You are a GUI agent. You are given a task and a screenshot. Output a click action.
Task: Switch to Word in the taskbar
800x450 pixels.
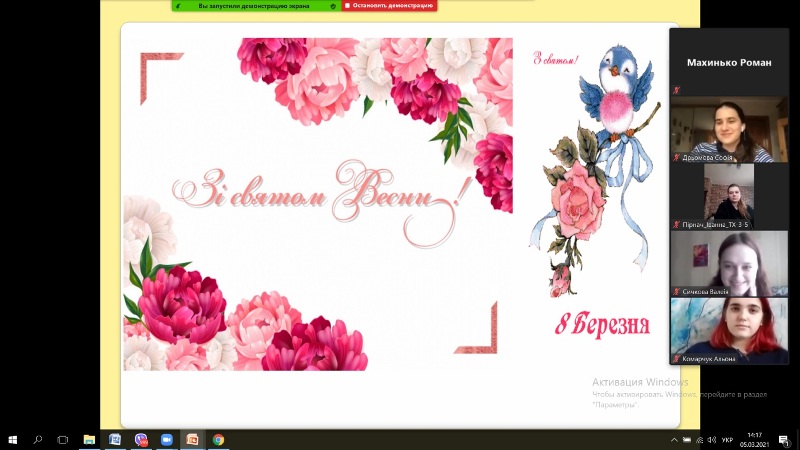115,439
